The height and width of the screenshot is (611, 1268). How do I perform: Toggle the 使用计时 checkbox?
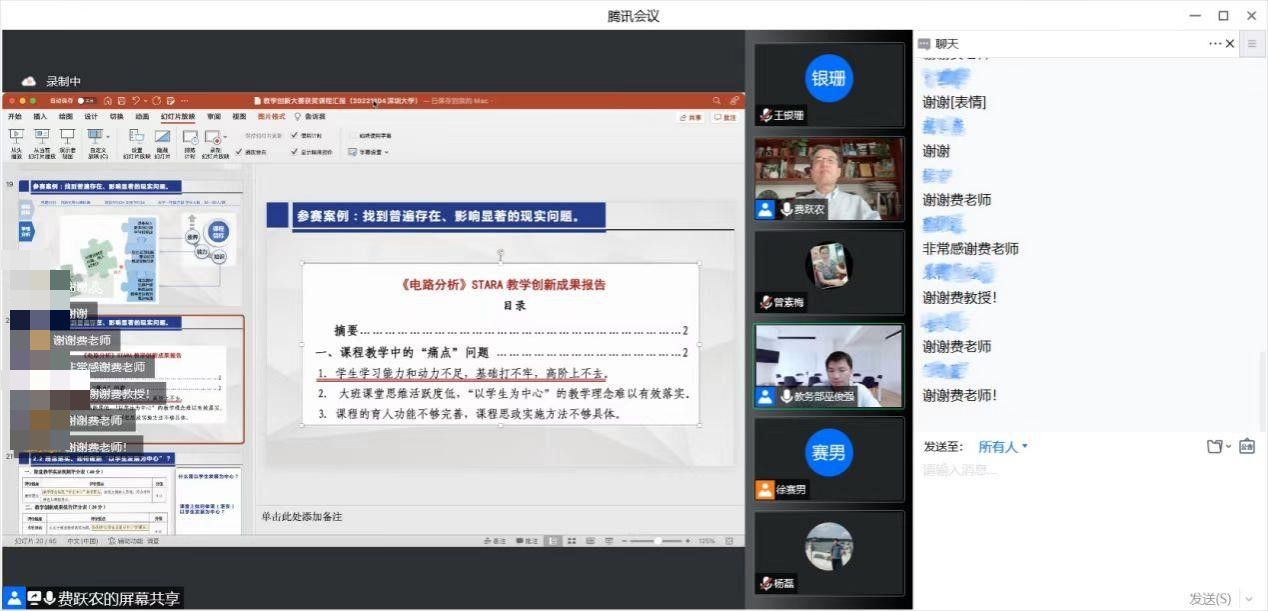click(x=293, y=135)
